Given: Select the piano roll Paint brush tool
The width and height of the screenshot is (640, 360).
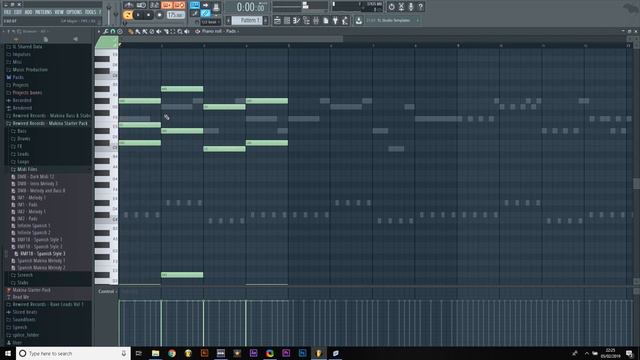Looking at the screenshot, I should (x=138, y=31).
